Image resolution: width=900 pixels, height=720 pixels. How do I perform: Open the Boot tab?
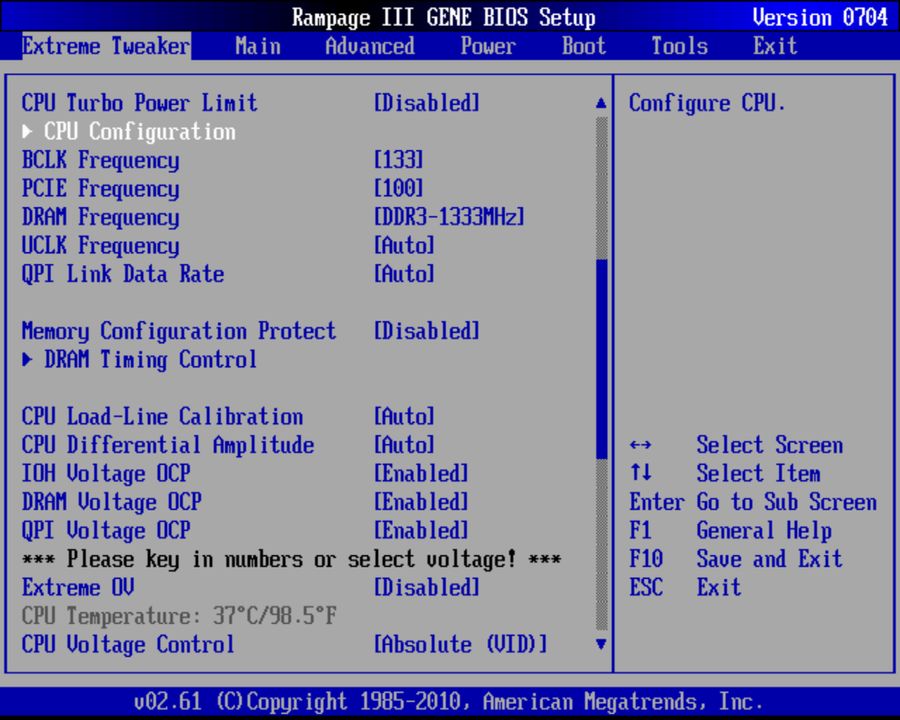[584, 46]
